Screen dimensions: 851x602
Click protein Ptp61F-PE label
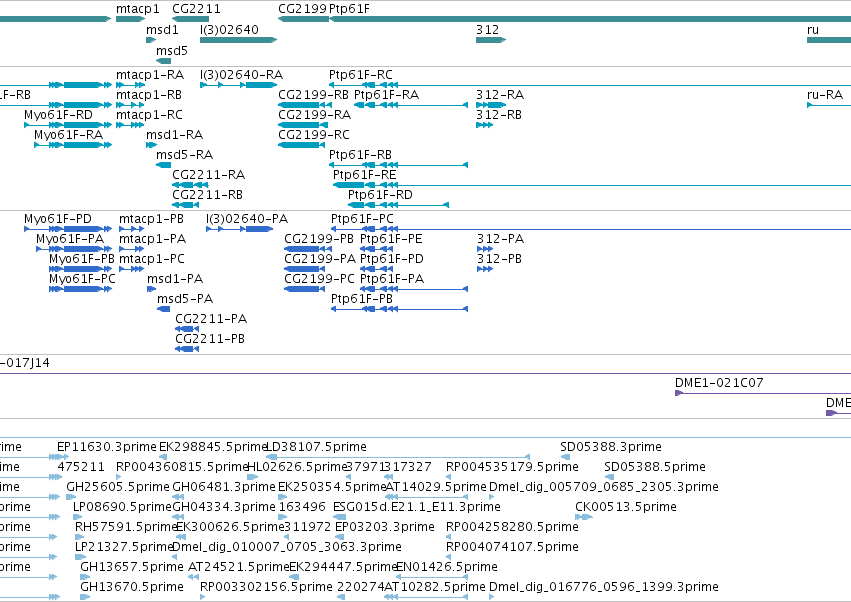pyautogui.click(x=391, y=239)
